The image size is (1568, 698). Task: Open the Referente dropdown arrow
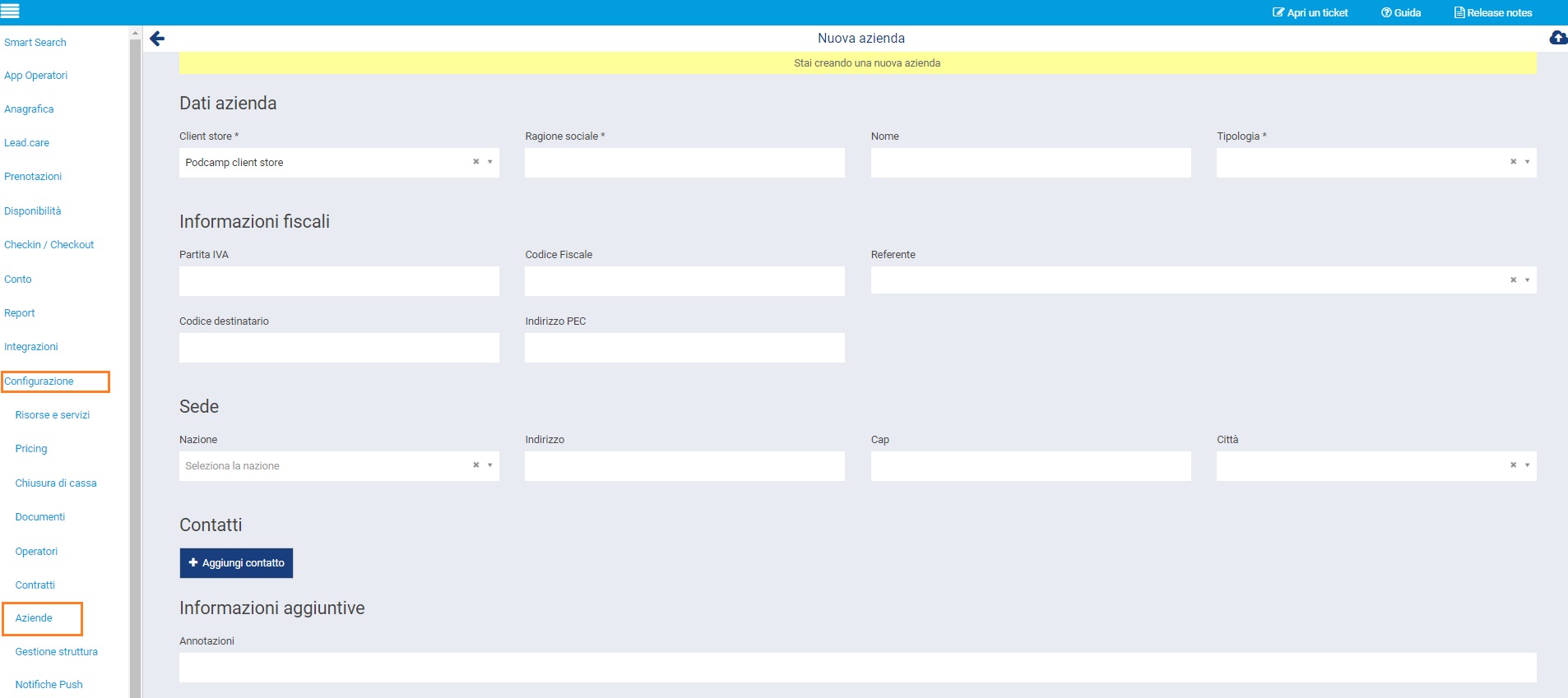1528,280
